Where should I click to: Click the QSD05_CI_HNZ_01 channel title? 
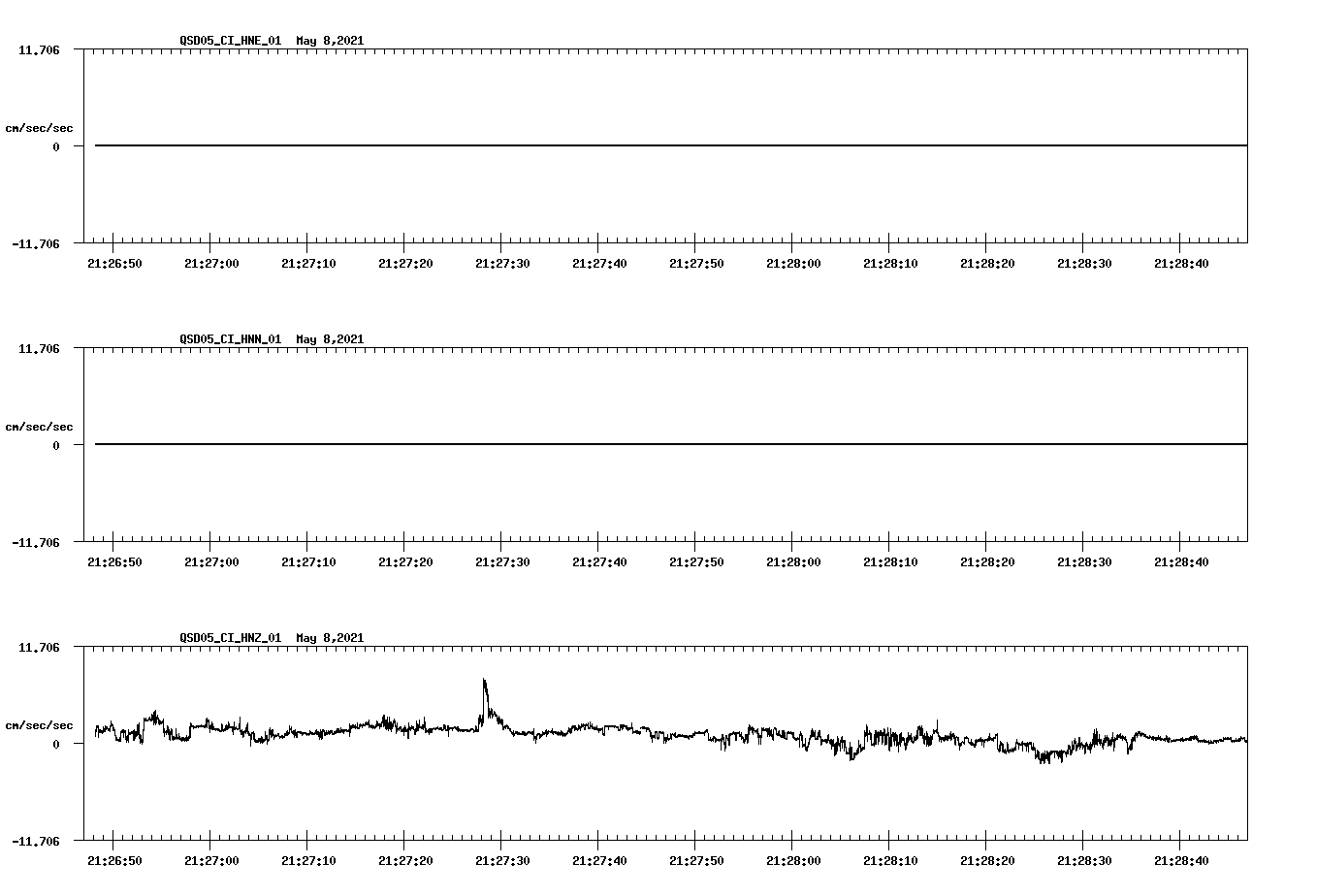click(x=230, y=638)
